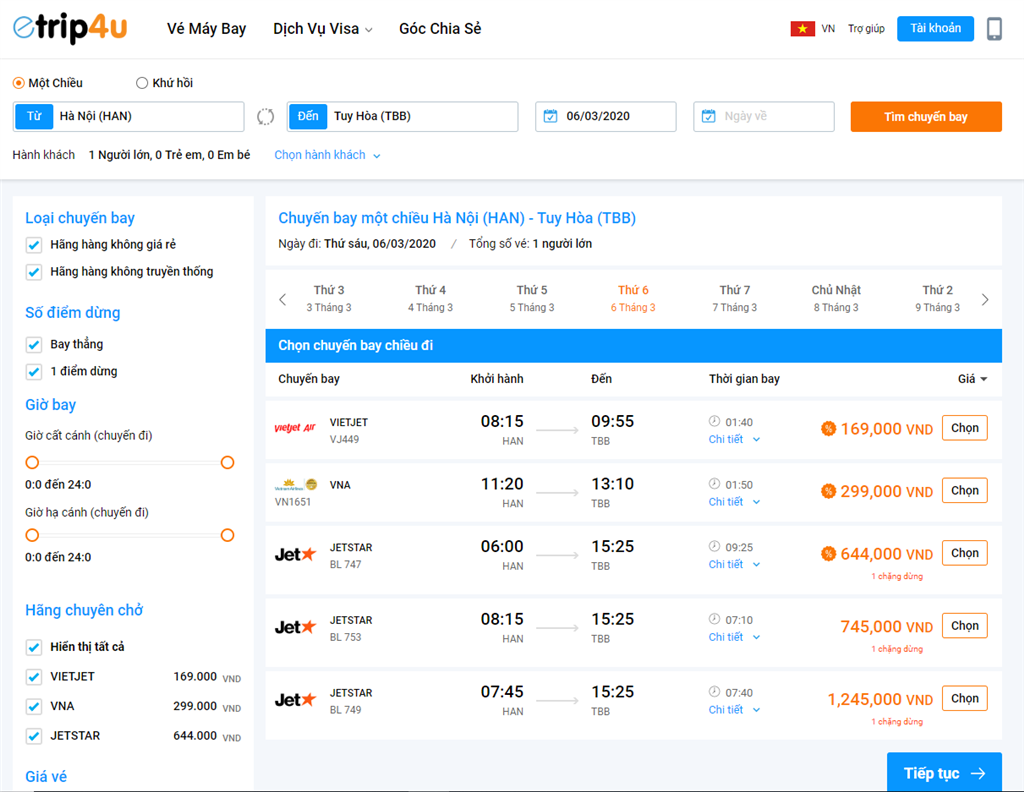Image resolution: width=1024 pixels, height=792 pixels.
Task: Open the departure date calendar icon
Action: point(549,116)
